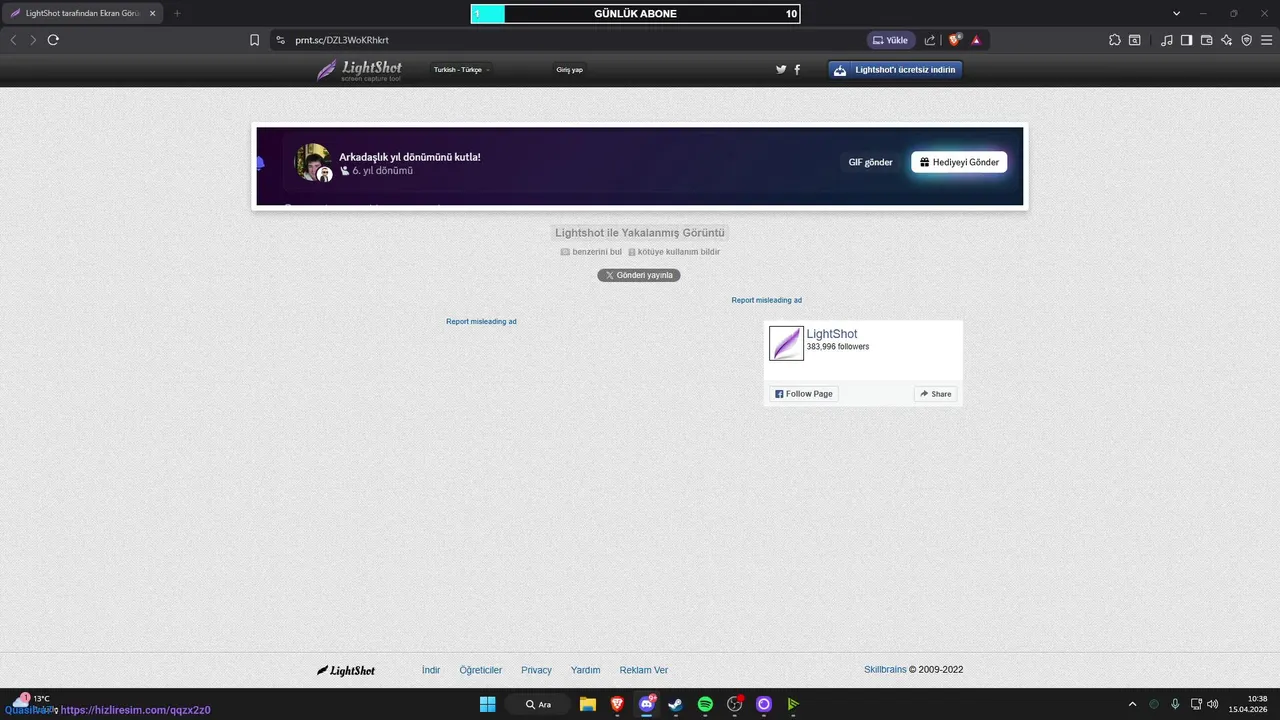Image resolution: width=1280 pixels, height=720 pixels.
Task: Open the İndir footer link
Action: point(431,670)
